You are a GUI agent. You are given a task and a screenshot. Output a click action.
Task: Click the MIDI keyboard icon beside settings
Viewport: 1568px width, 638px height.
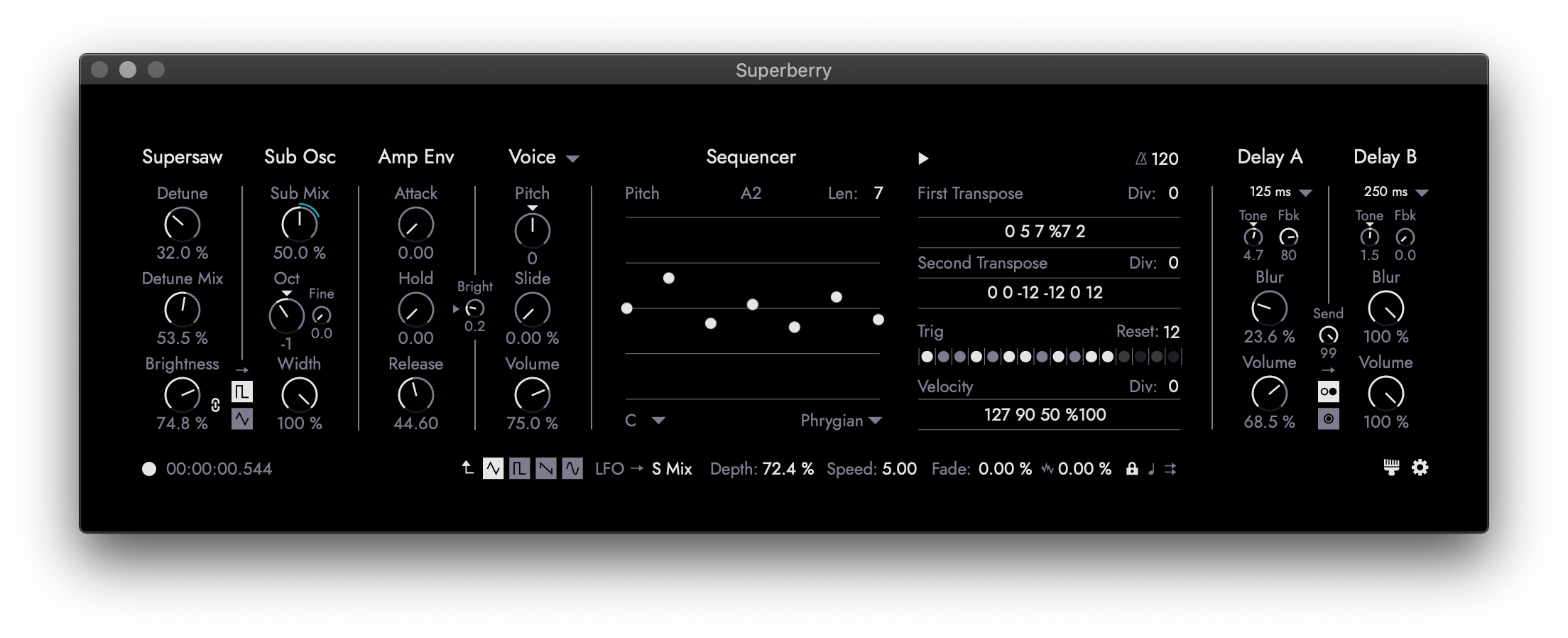click(1391, 467)
